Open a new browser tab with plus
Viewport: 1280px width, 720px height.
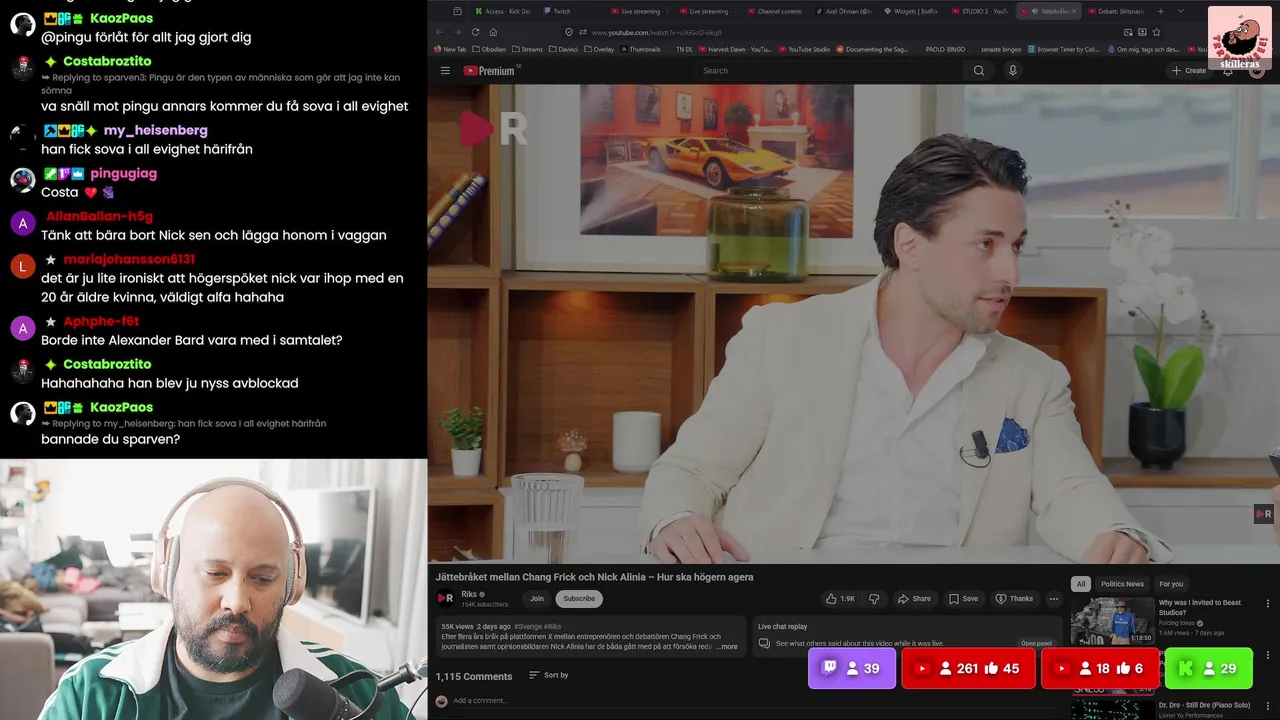tap(1160, 11)
